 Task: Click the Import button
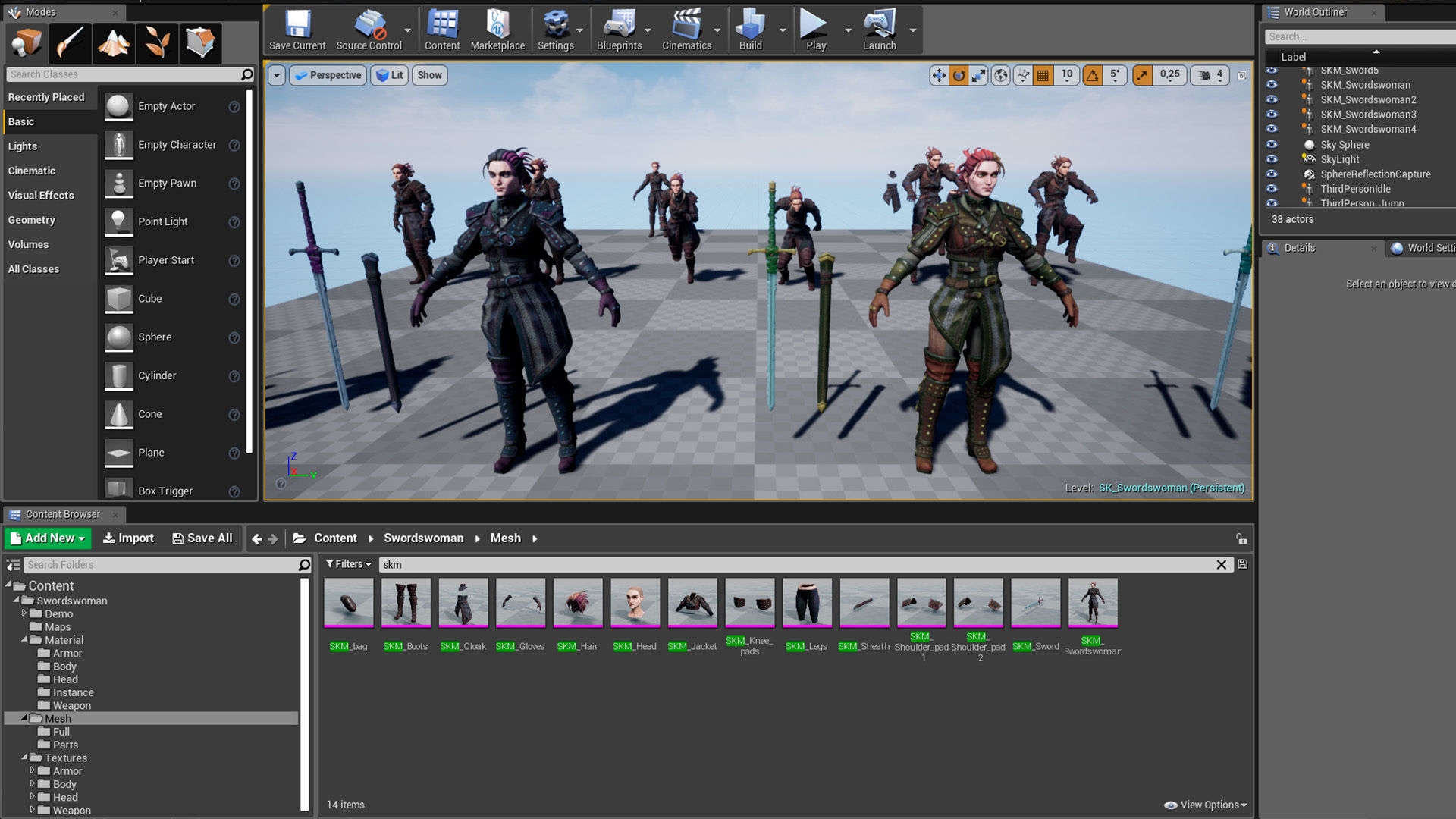[x=128, y=538]
